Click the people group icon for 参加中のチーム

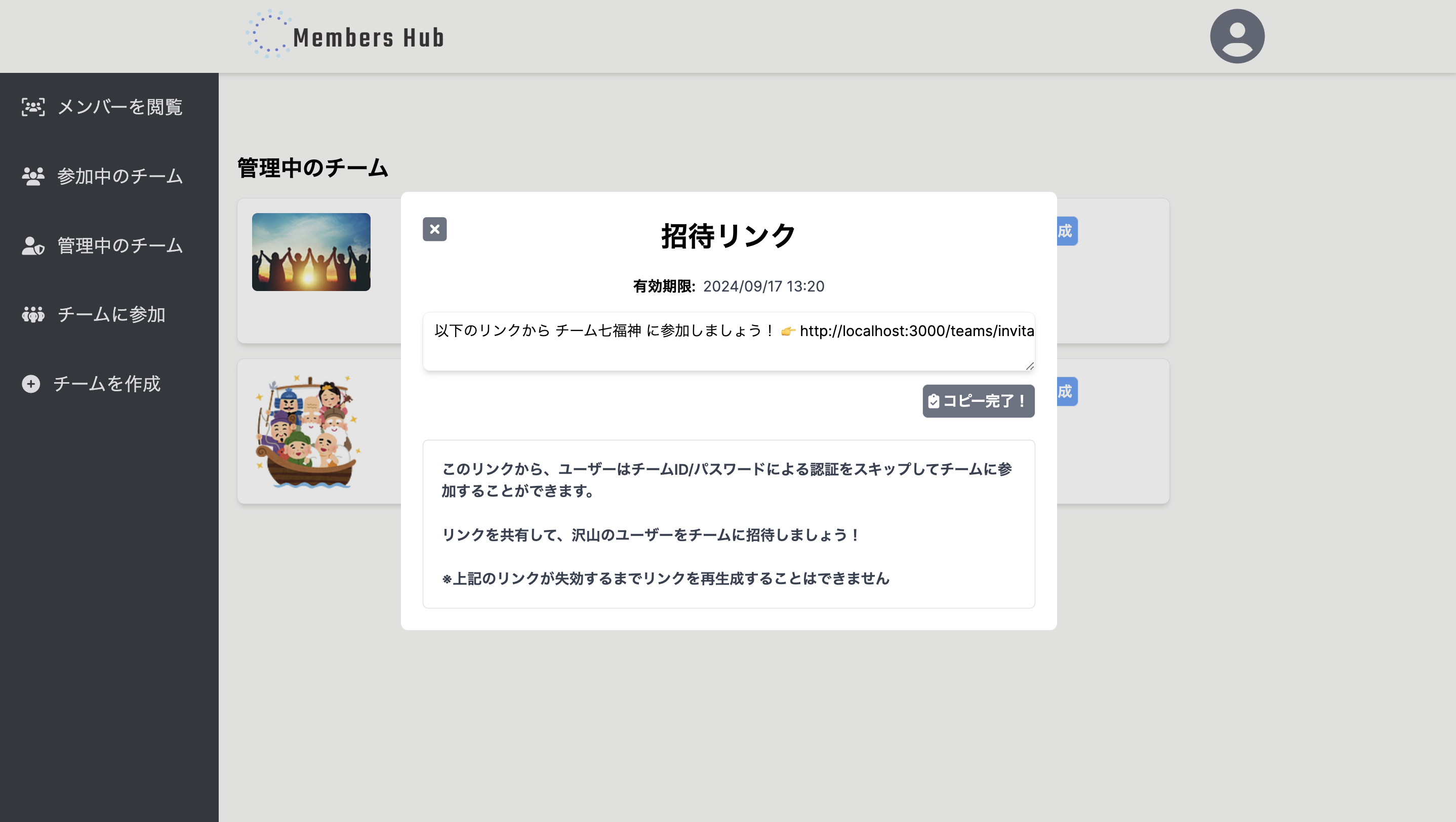pos(33,176)
